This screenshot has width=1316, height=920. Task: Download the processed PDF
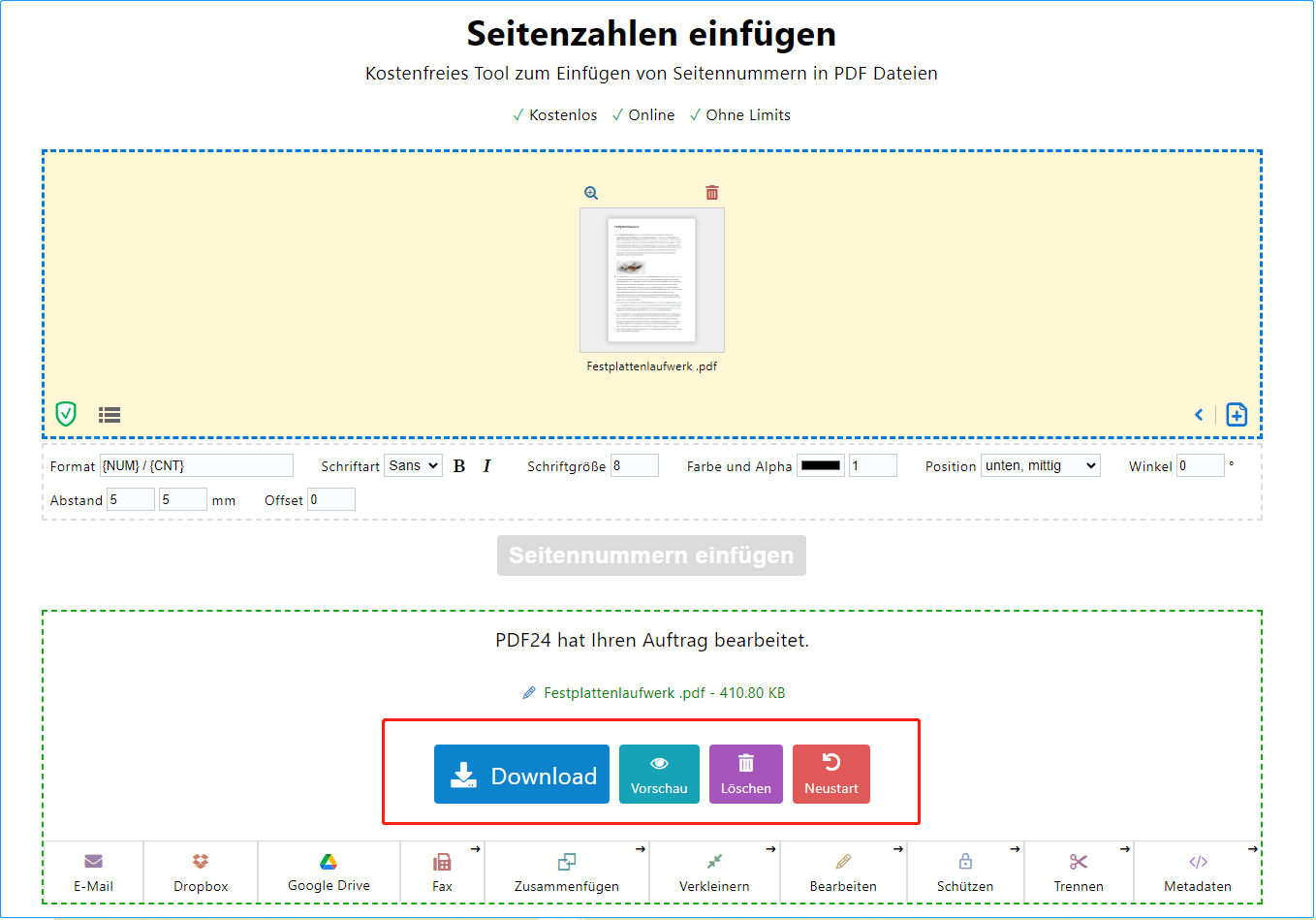pyautogui.click(x=521, y=774)
